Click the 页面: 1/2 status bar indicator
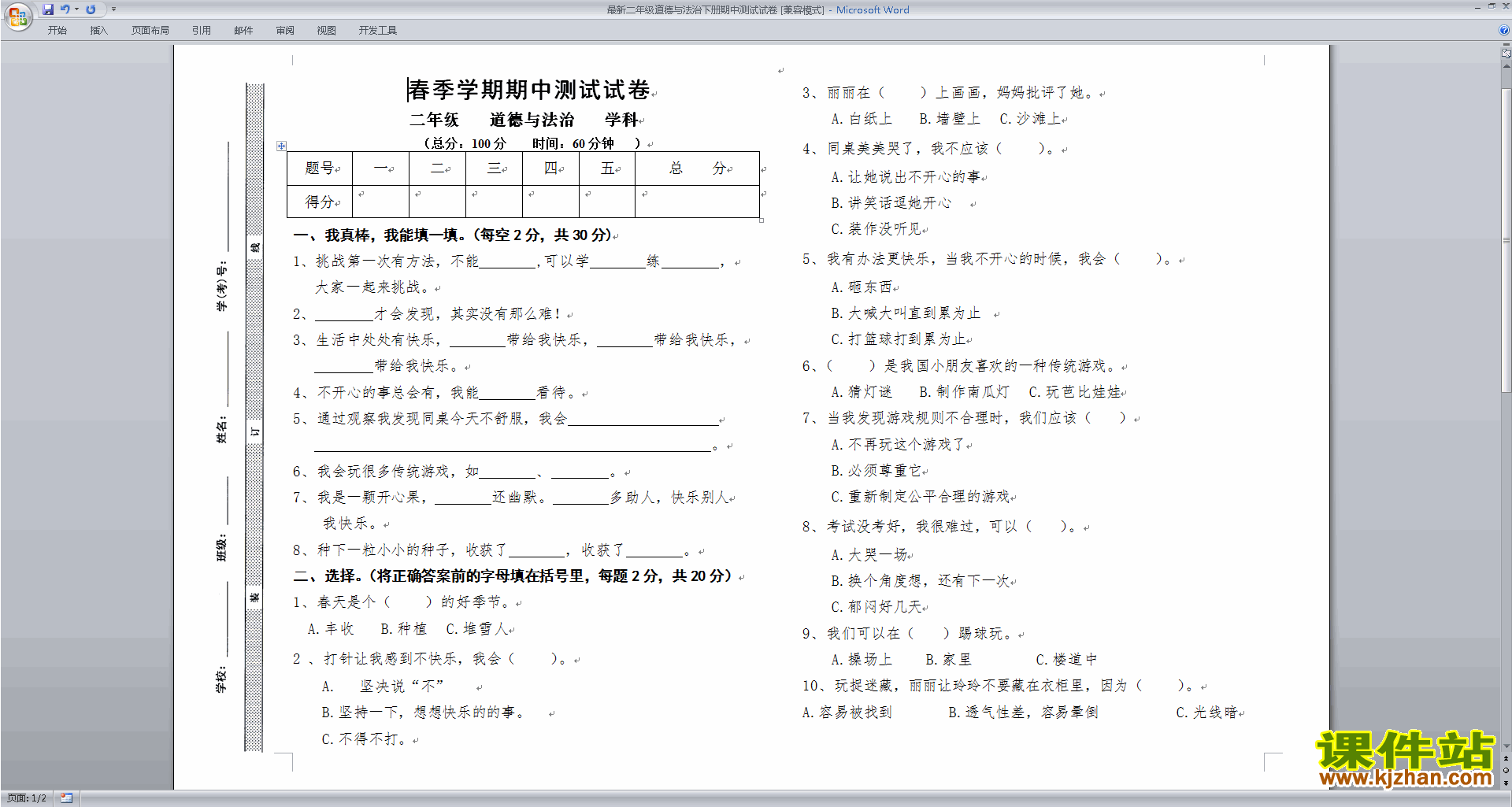 27,798
